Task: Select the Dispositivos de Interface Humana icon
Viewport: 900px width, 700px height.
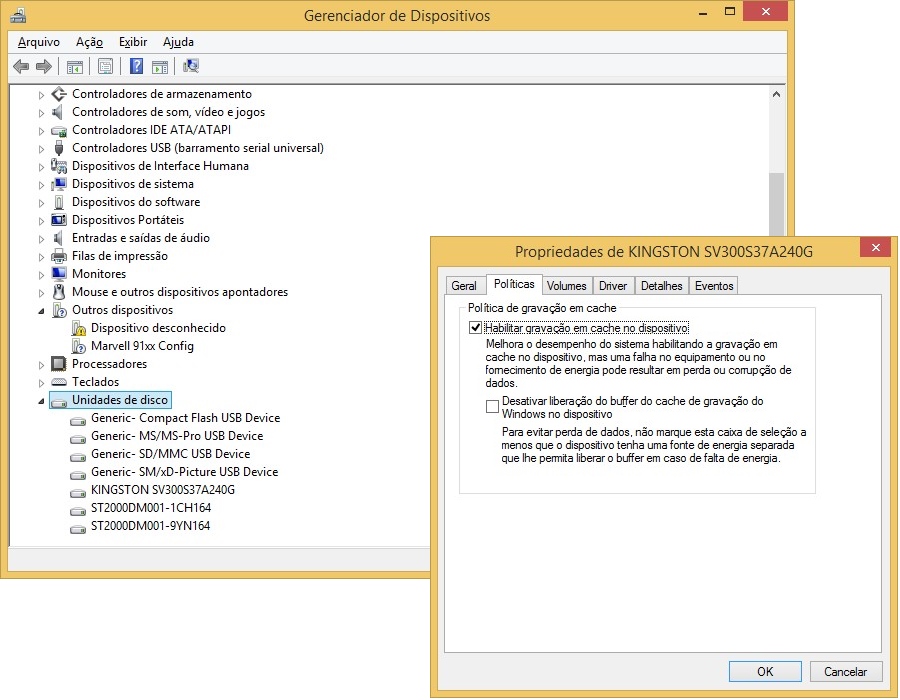Action: click(59, 166)
